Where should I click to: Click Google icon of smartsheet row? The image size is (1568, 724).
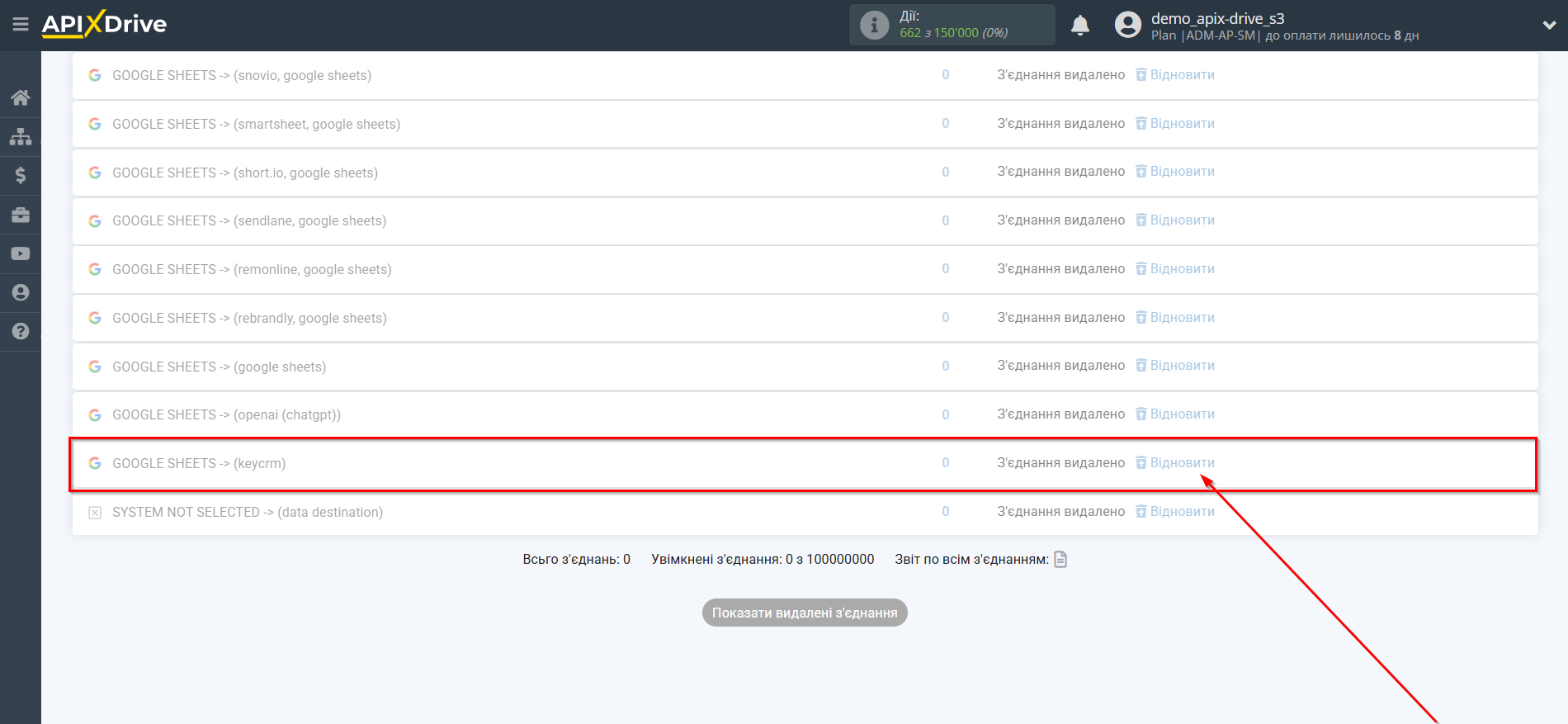(x=95, y=124)
